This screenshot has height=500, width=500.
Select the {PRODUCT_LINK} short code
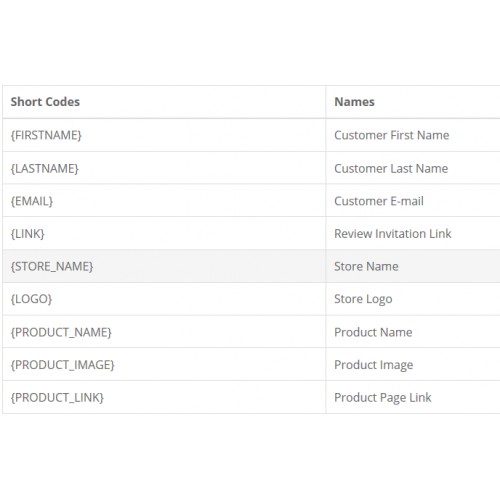[x=57, y=398]
